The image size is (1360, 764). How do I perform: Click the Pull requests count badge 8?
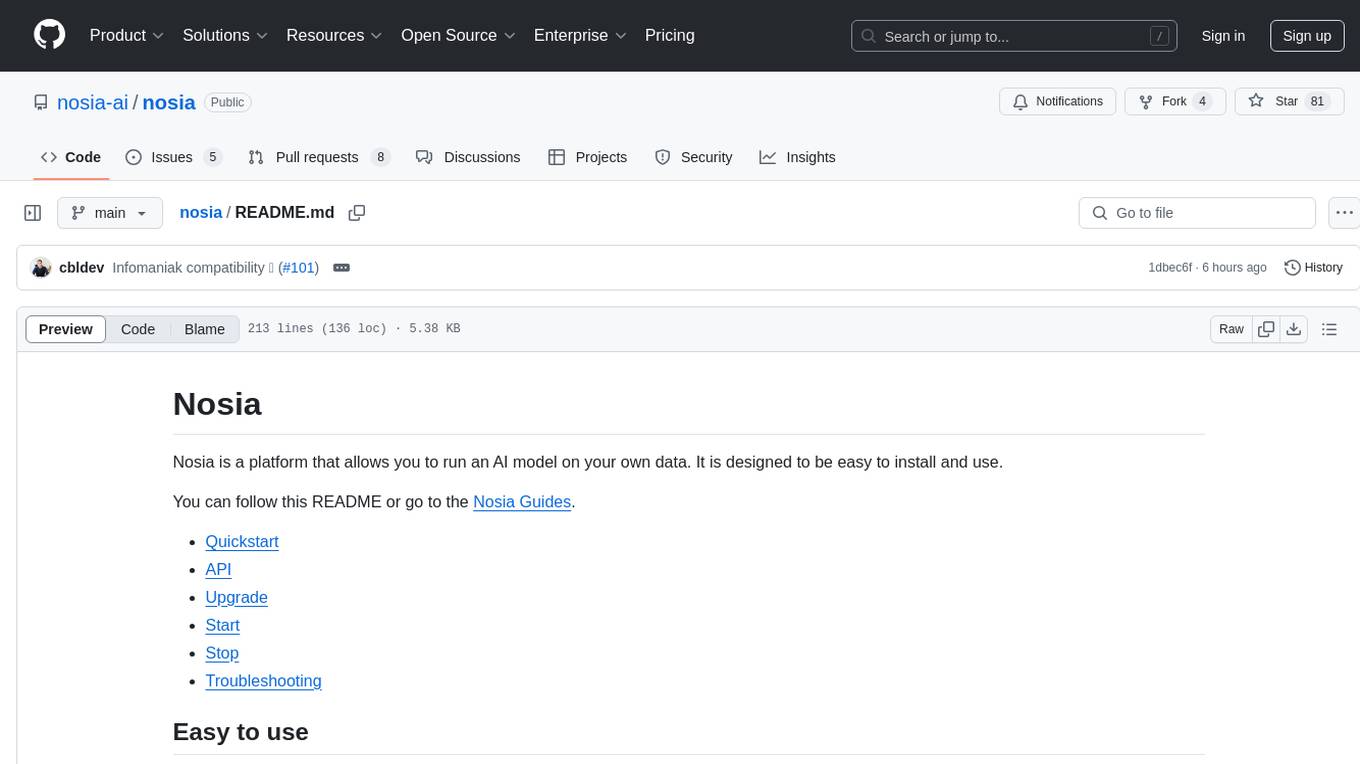380,157
